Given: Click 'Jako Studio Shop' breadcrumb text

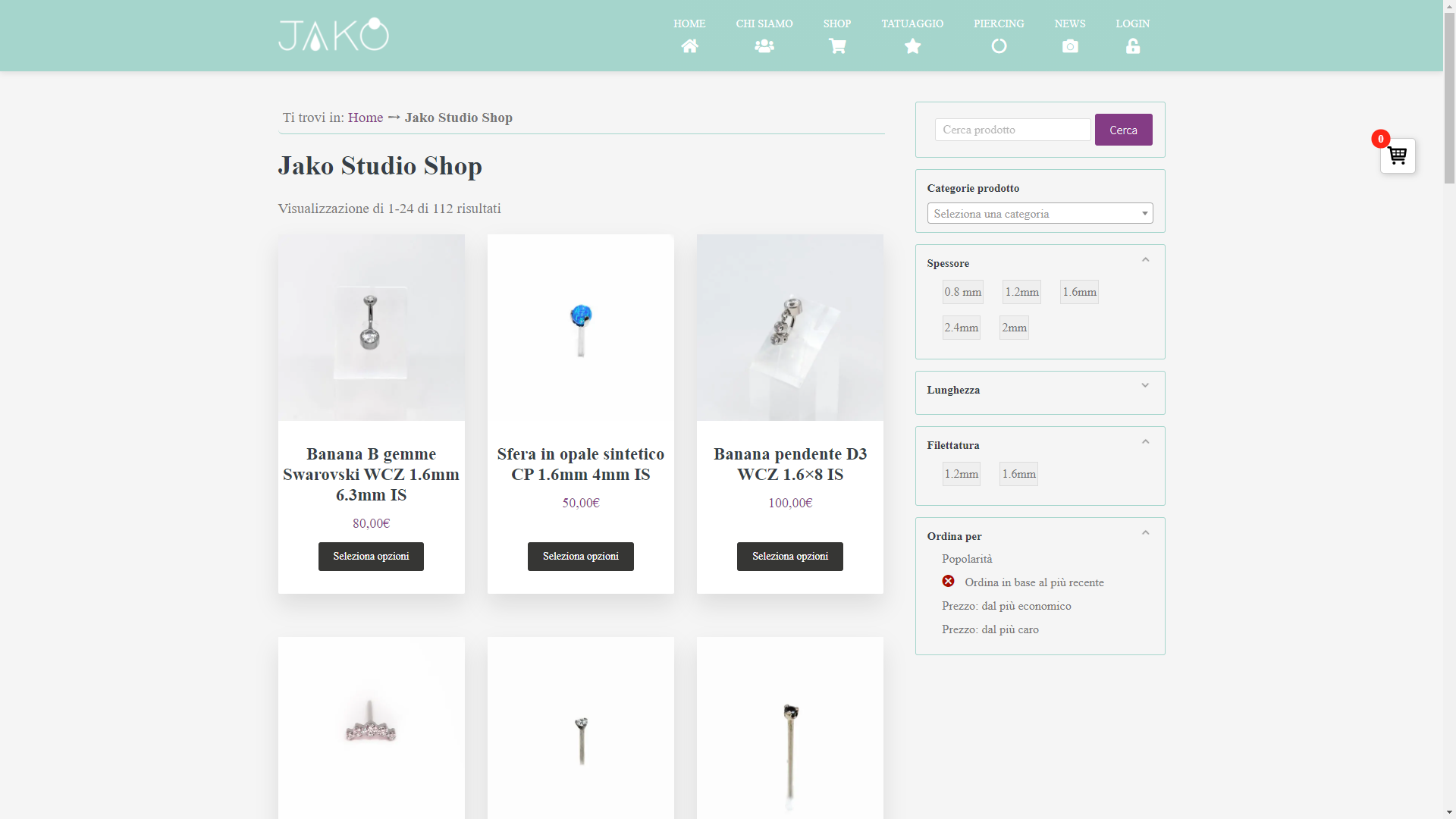Looking at the screenshot, I should pyautogui.click(x=458, y=118).
